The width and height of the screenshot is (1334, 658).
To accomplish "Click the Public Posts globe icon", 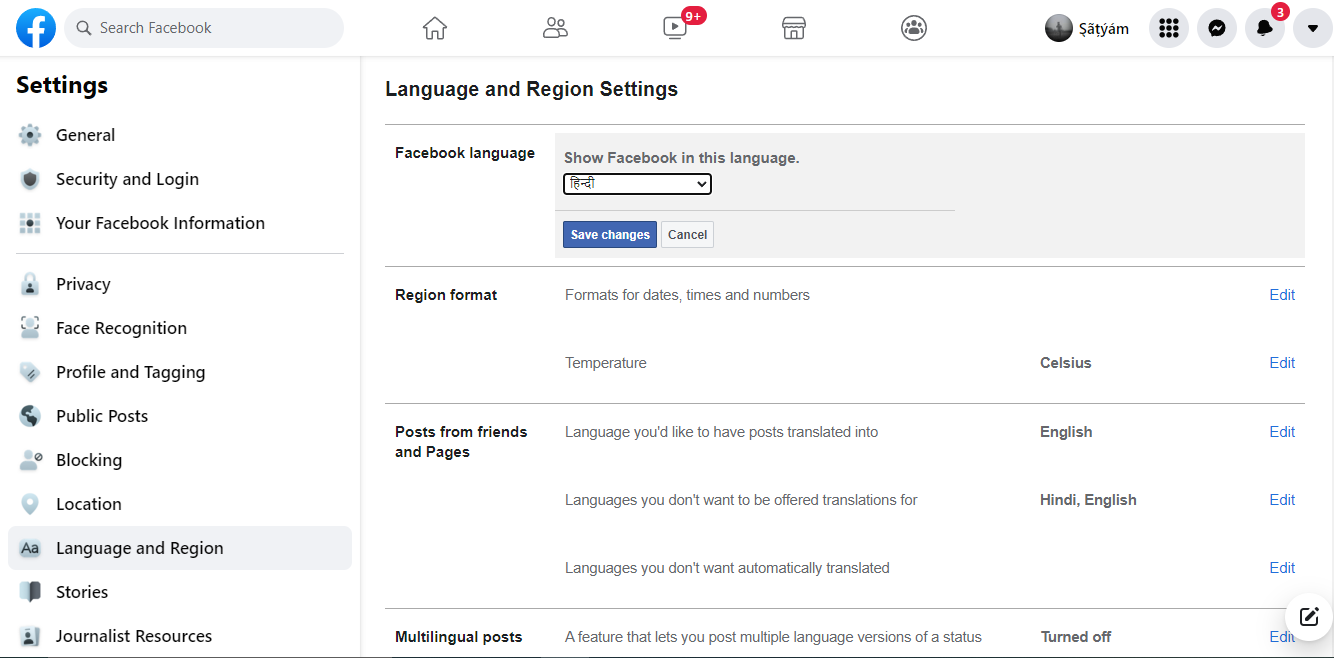I will pyautogui.click(x=30, y=416).
